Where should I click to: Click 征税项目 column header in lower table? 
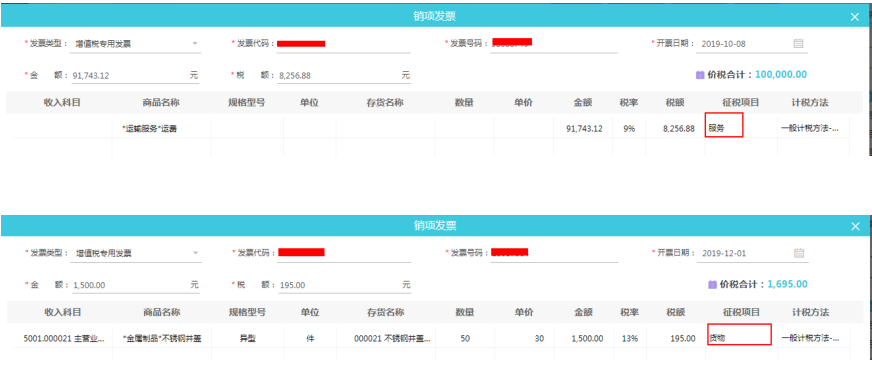(741, 312)
